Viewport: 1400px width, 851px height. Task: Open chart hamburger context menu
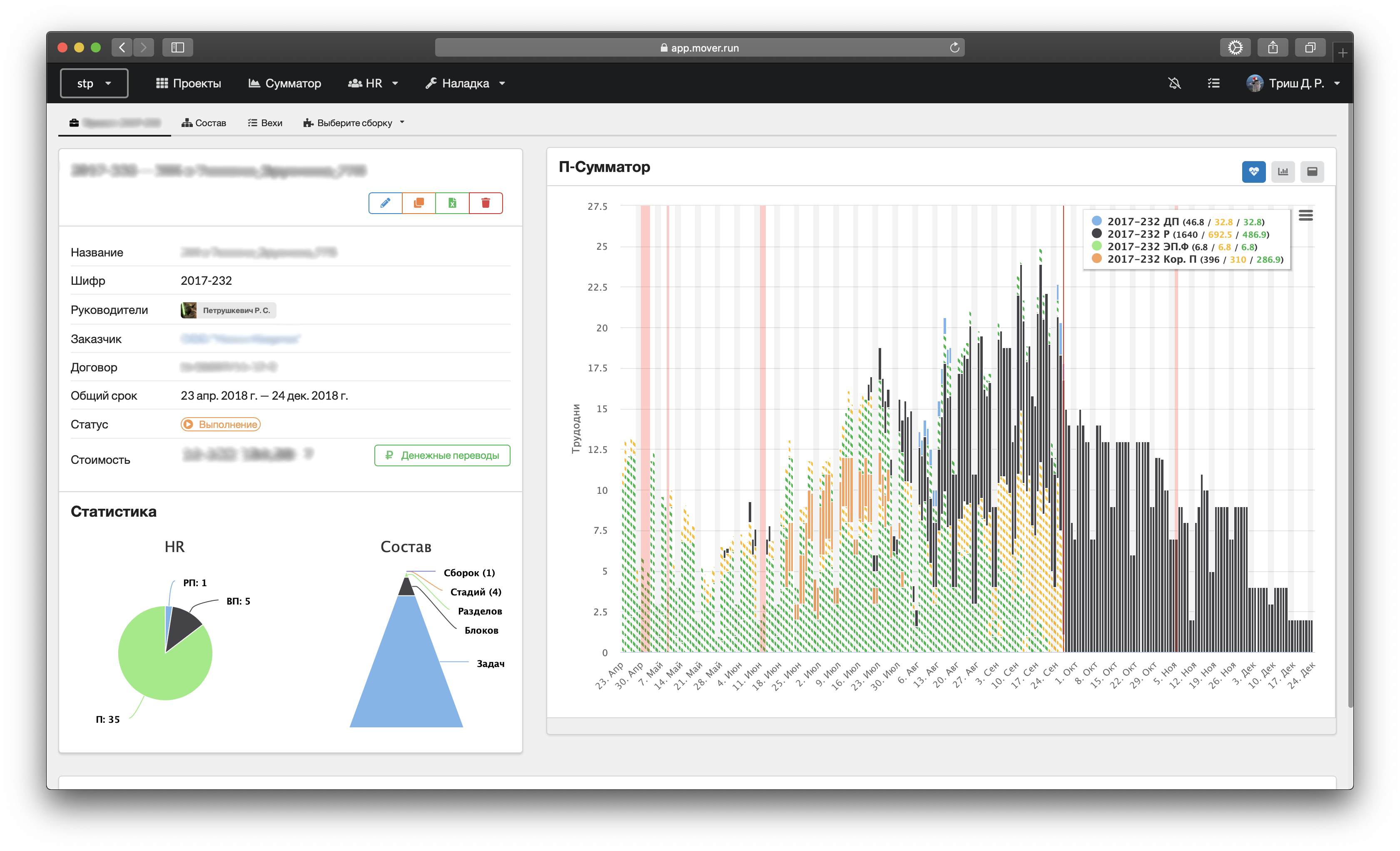point(1305,215)
